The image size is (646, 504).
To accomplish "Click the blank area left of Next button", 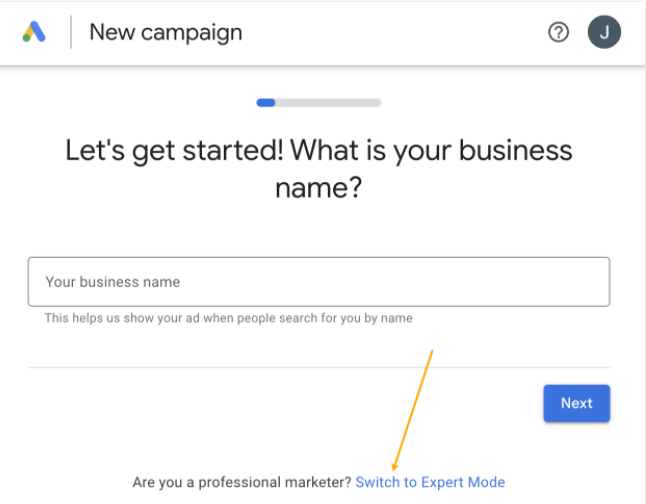I will coord(300,403).
